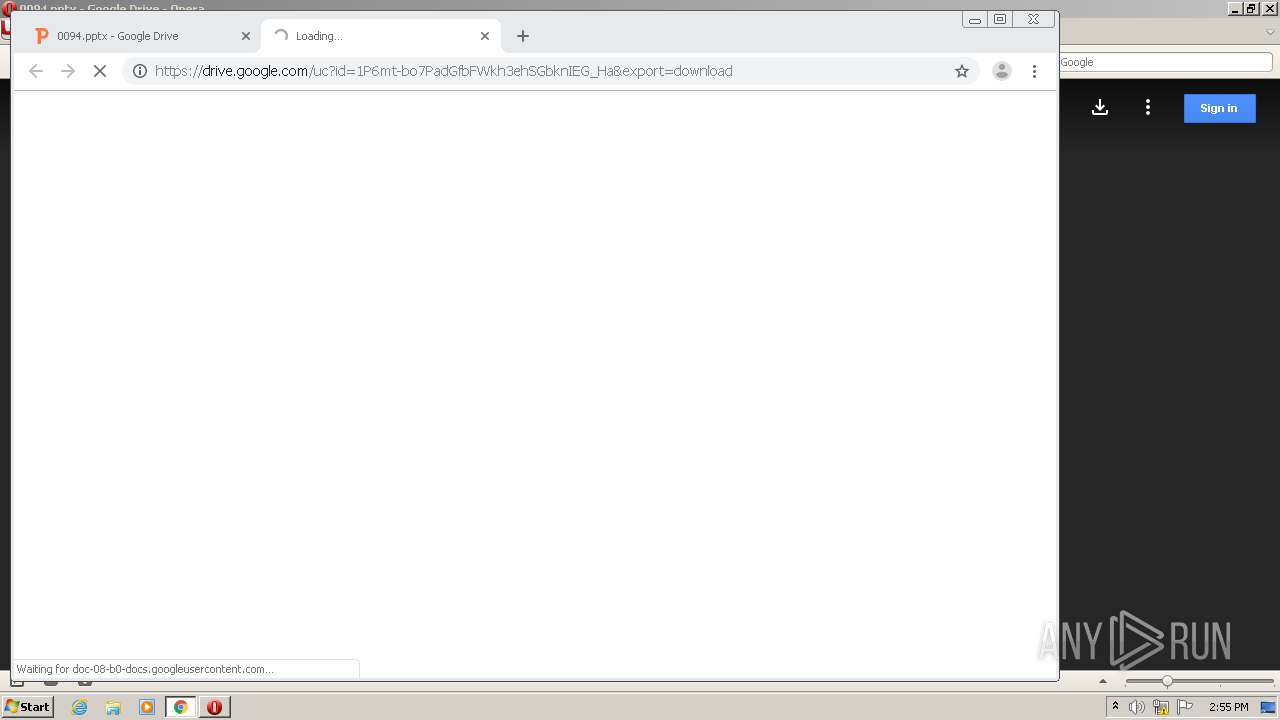This screenshot has height=720, width=1280.
Task: Launch Internet Explorer from taskbar
Action: tap(80, 707)
